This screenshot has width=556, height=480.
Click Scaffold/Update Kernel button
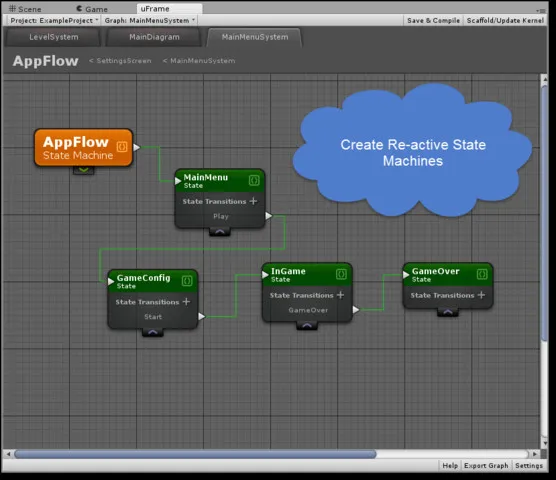tap(505, 20)
